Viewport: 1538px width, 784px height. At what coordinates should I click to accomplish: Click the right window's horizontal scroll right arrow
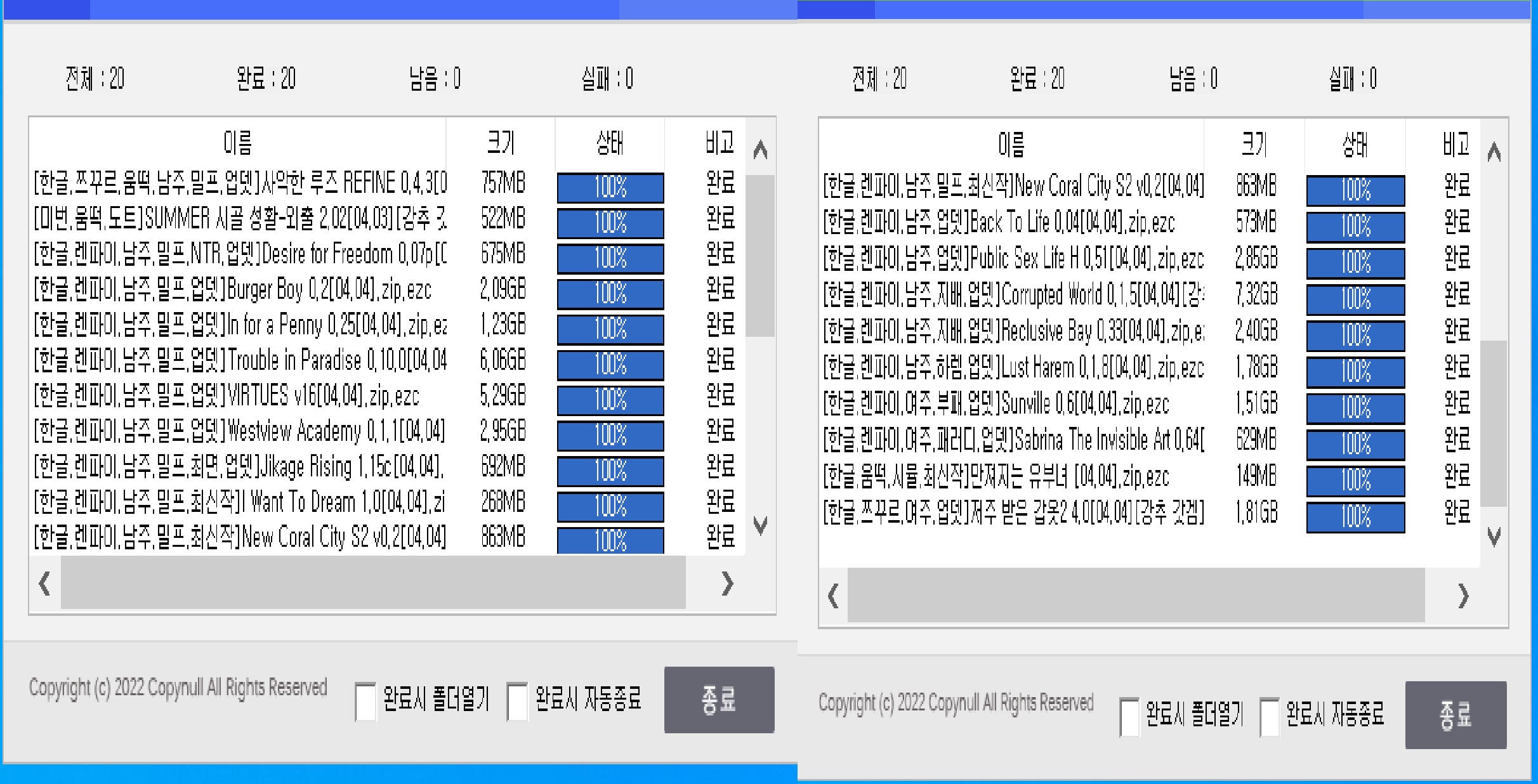click(1463, 596)
